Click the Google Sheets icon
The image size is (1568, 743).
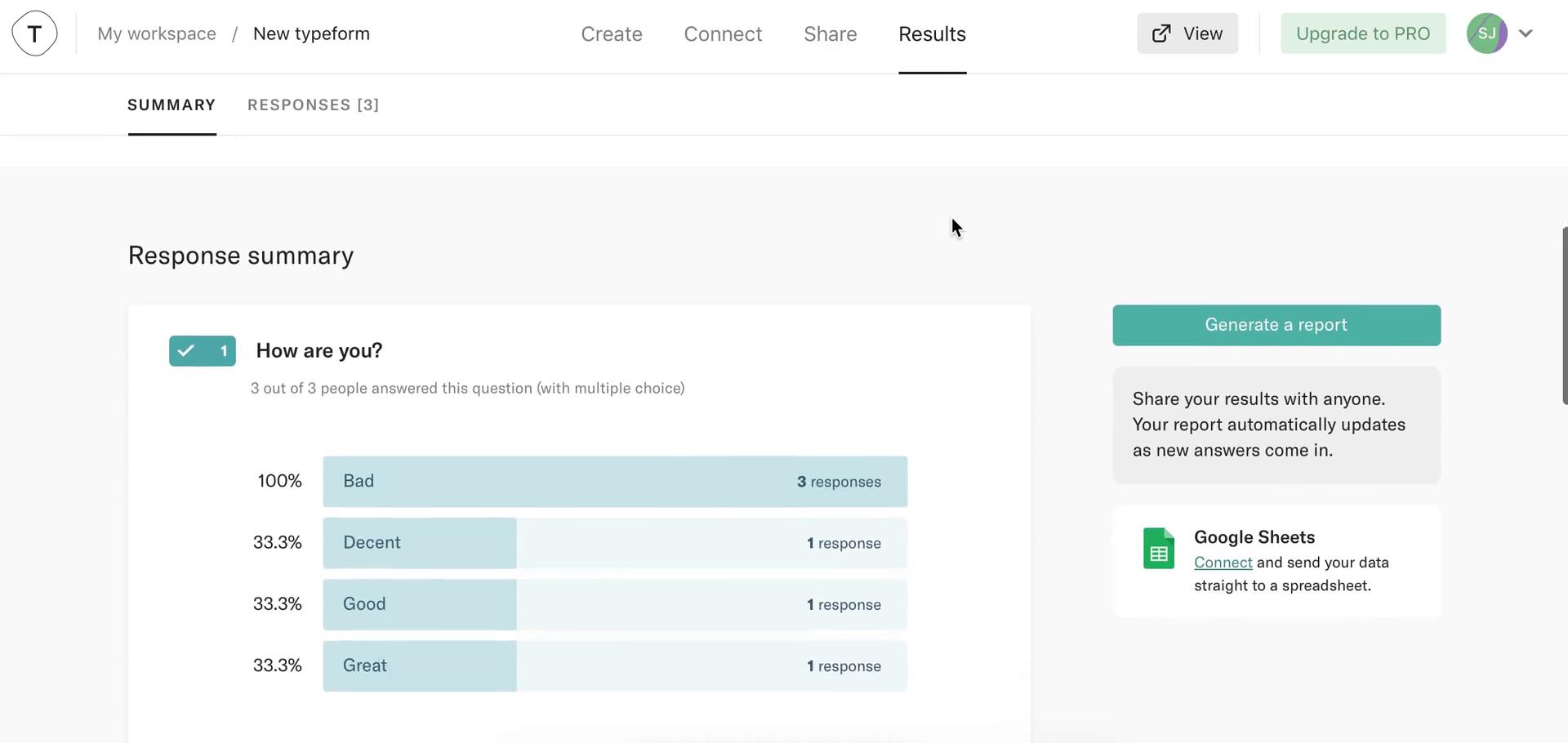(x=1158, y=548)
